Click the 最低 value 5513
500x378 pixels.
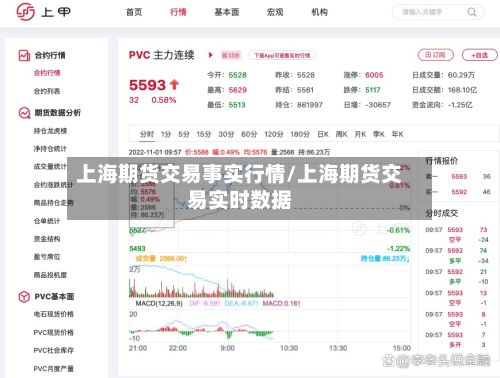tap(237, 105)
